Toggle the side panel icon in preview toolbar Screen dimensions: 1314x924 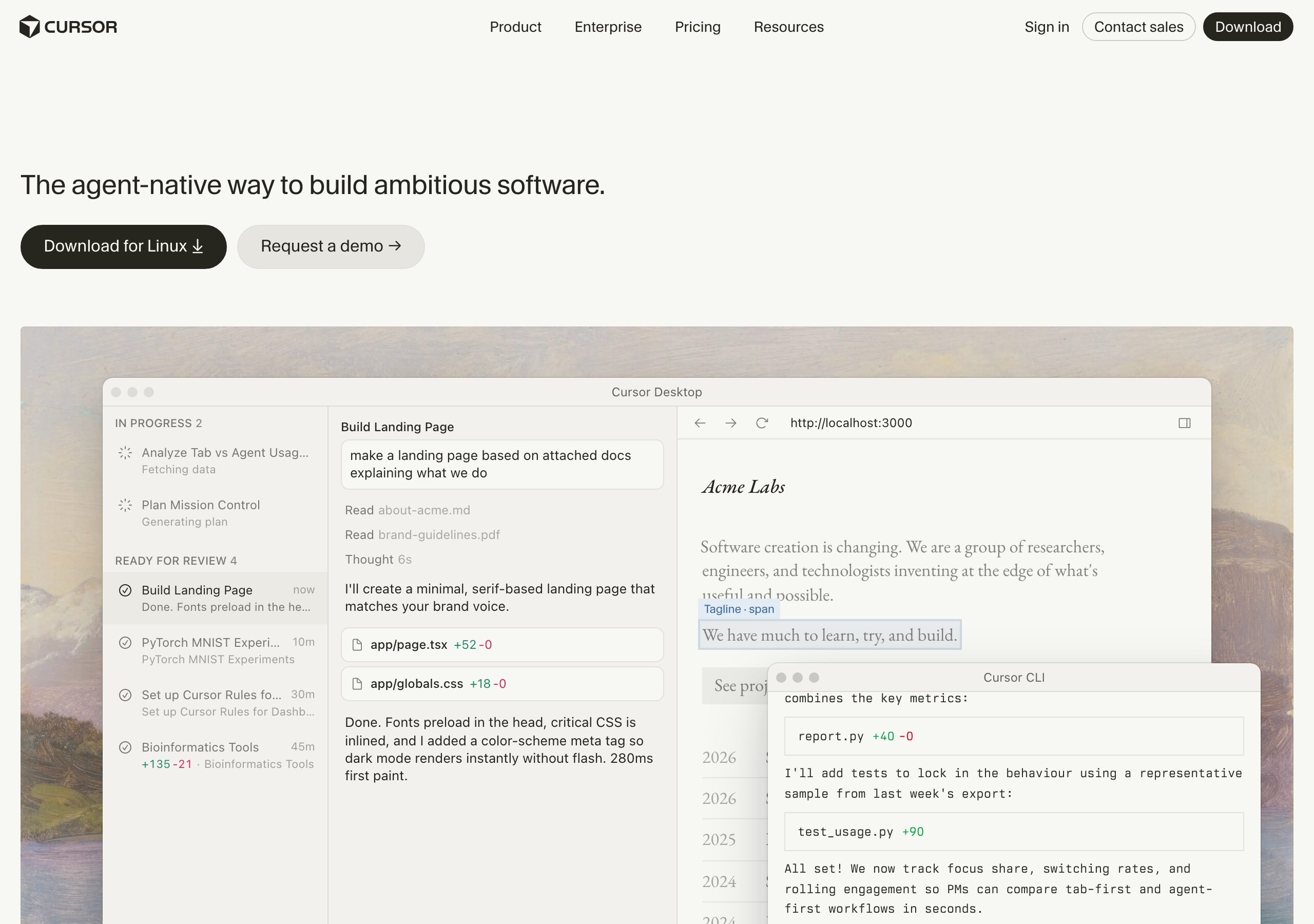pos(1185,423)
